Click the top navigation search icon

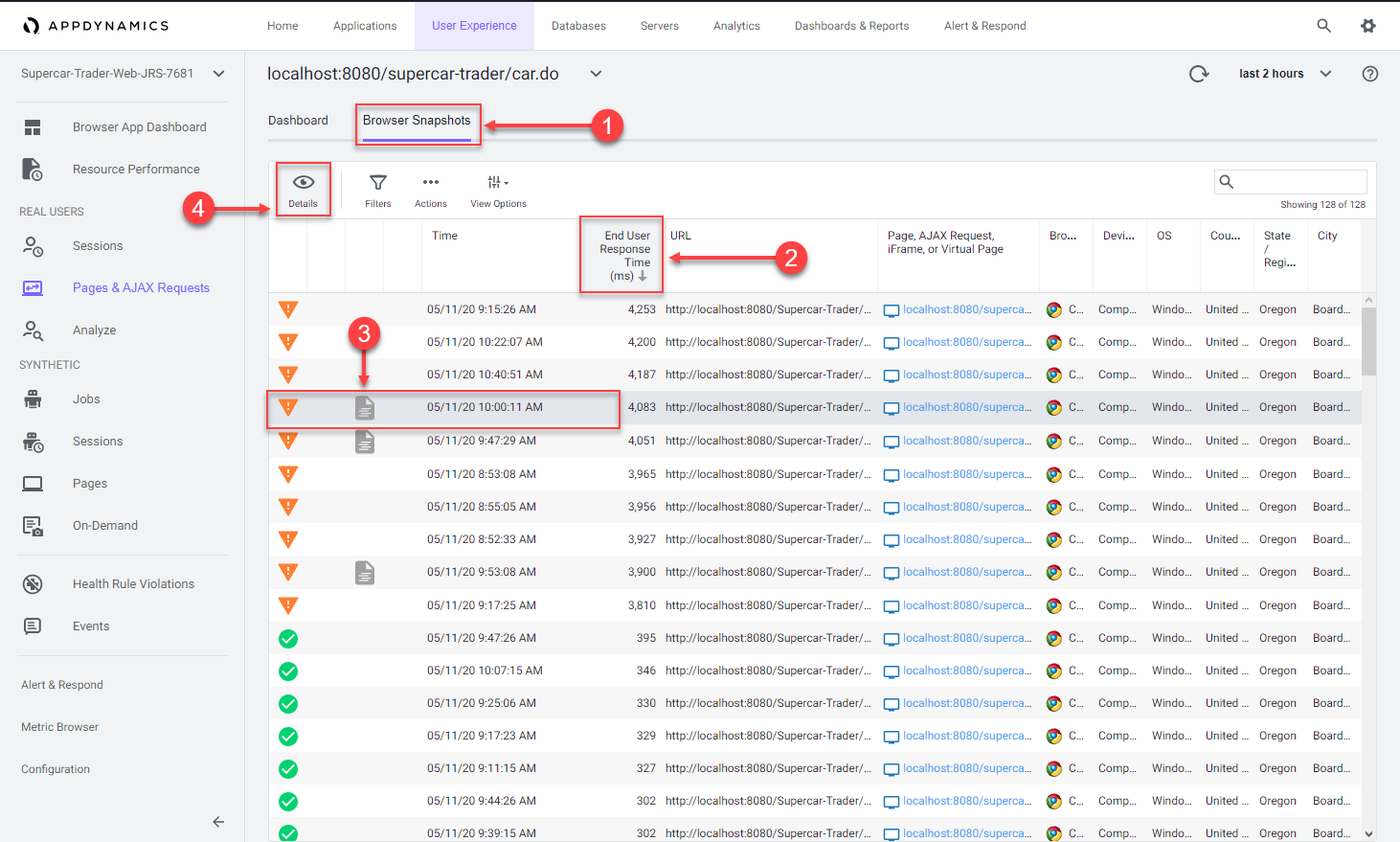(x=1323, y=26)
